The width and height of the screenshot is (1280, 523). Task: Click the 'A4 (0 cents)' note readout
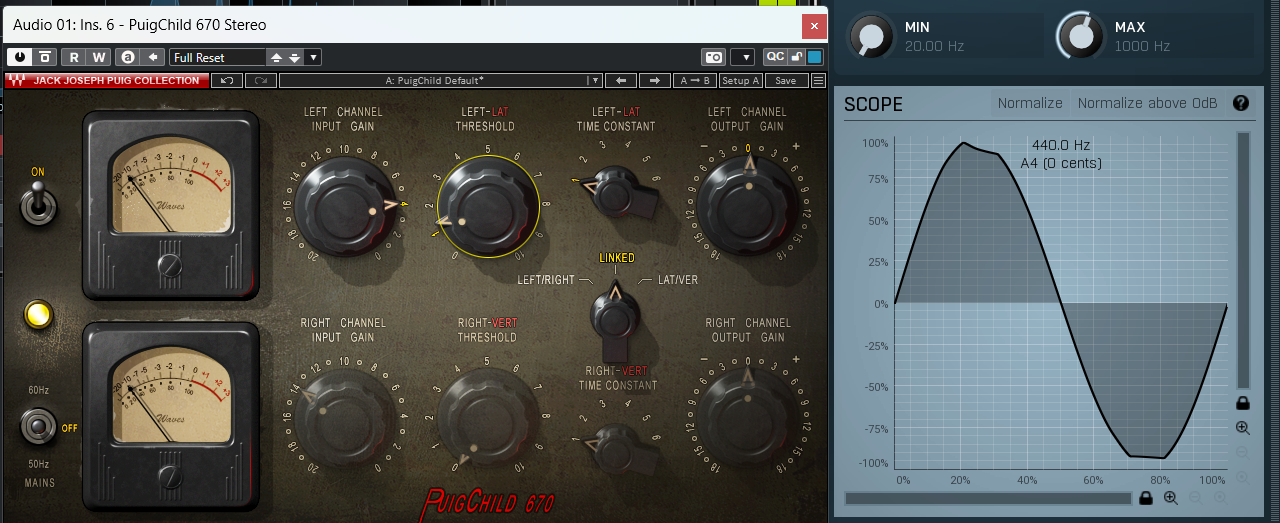pos(1061,163)
